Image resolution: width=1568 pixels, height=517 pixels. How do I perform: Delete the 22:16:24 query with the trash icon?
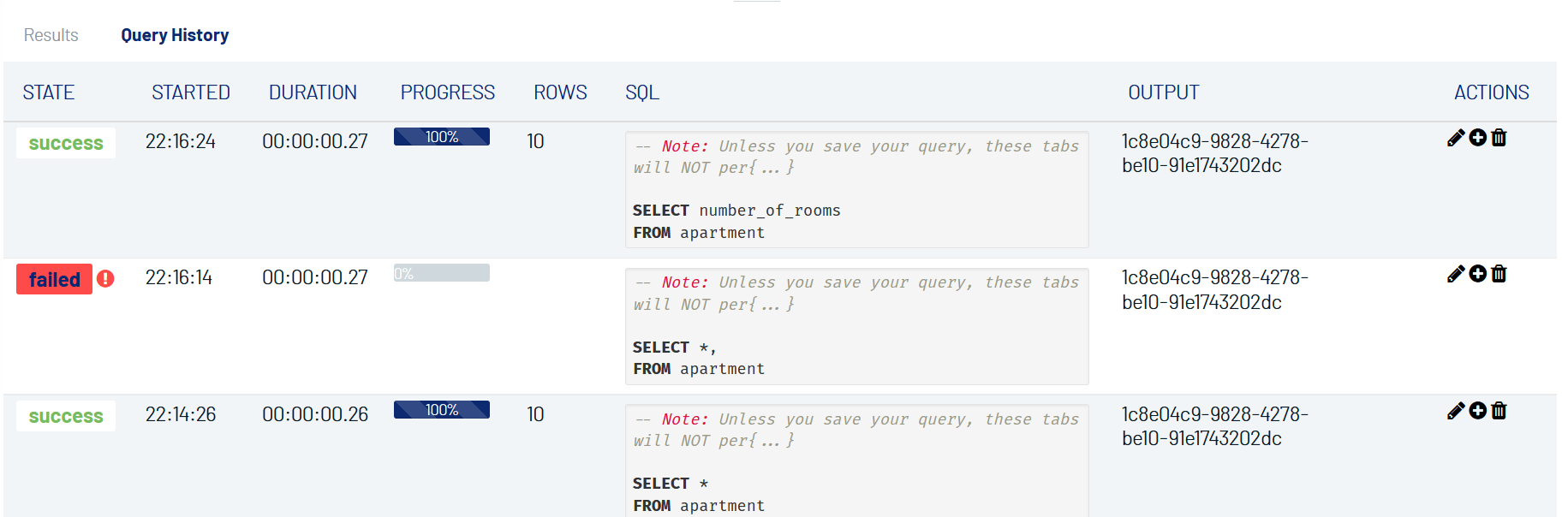(1499, 138)
